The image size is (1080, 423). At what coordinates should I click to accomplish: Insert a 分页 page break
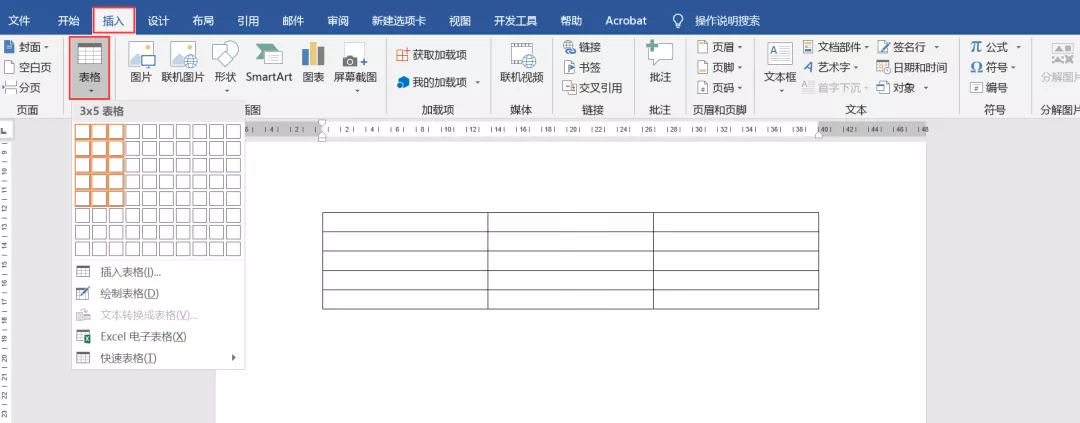tap(22, 87)
